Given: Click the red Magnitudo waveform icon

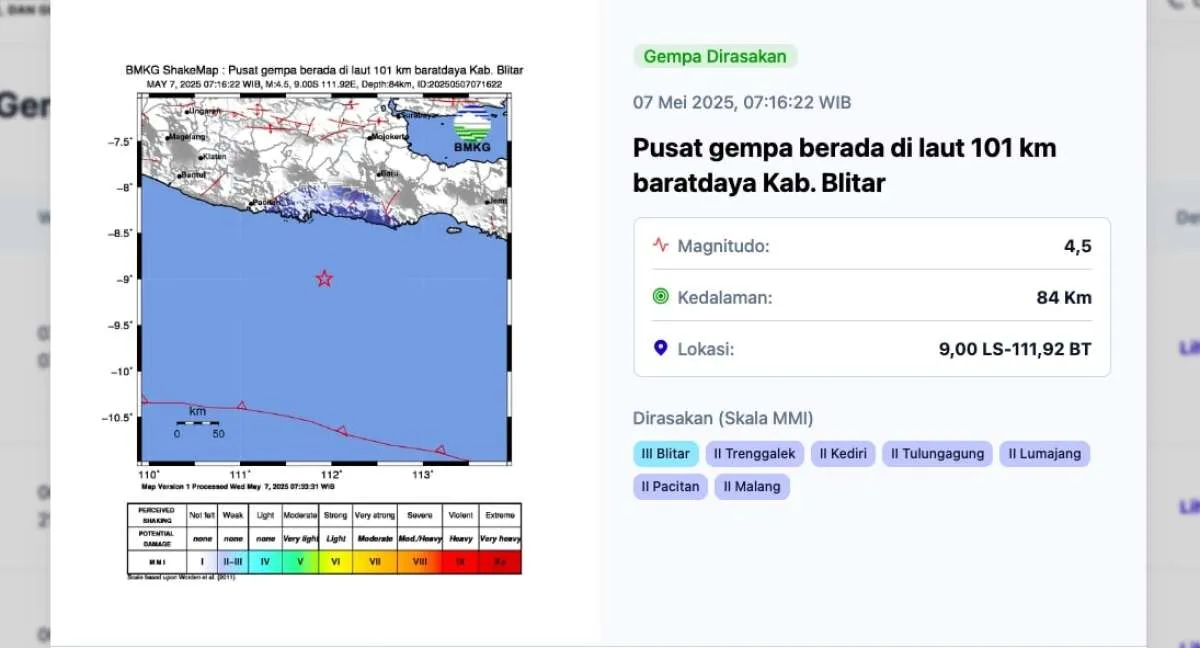Looking at the screenshot, I should (660, 244).
